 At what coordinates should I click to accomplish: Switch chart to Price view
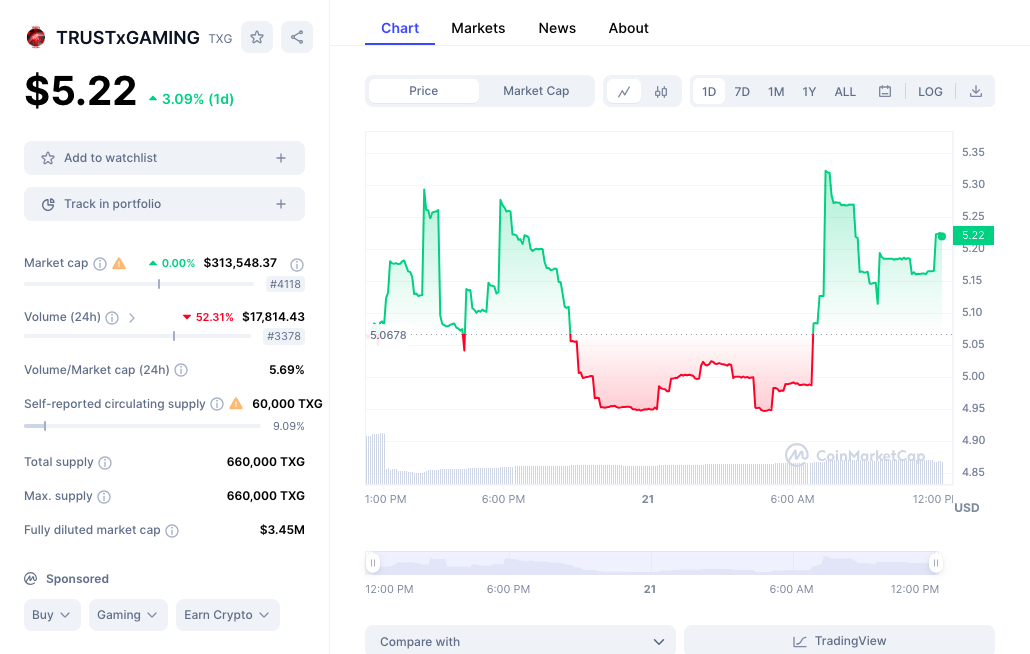[424, 91]
